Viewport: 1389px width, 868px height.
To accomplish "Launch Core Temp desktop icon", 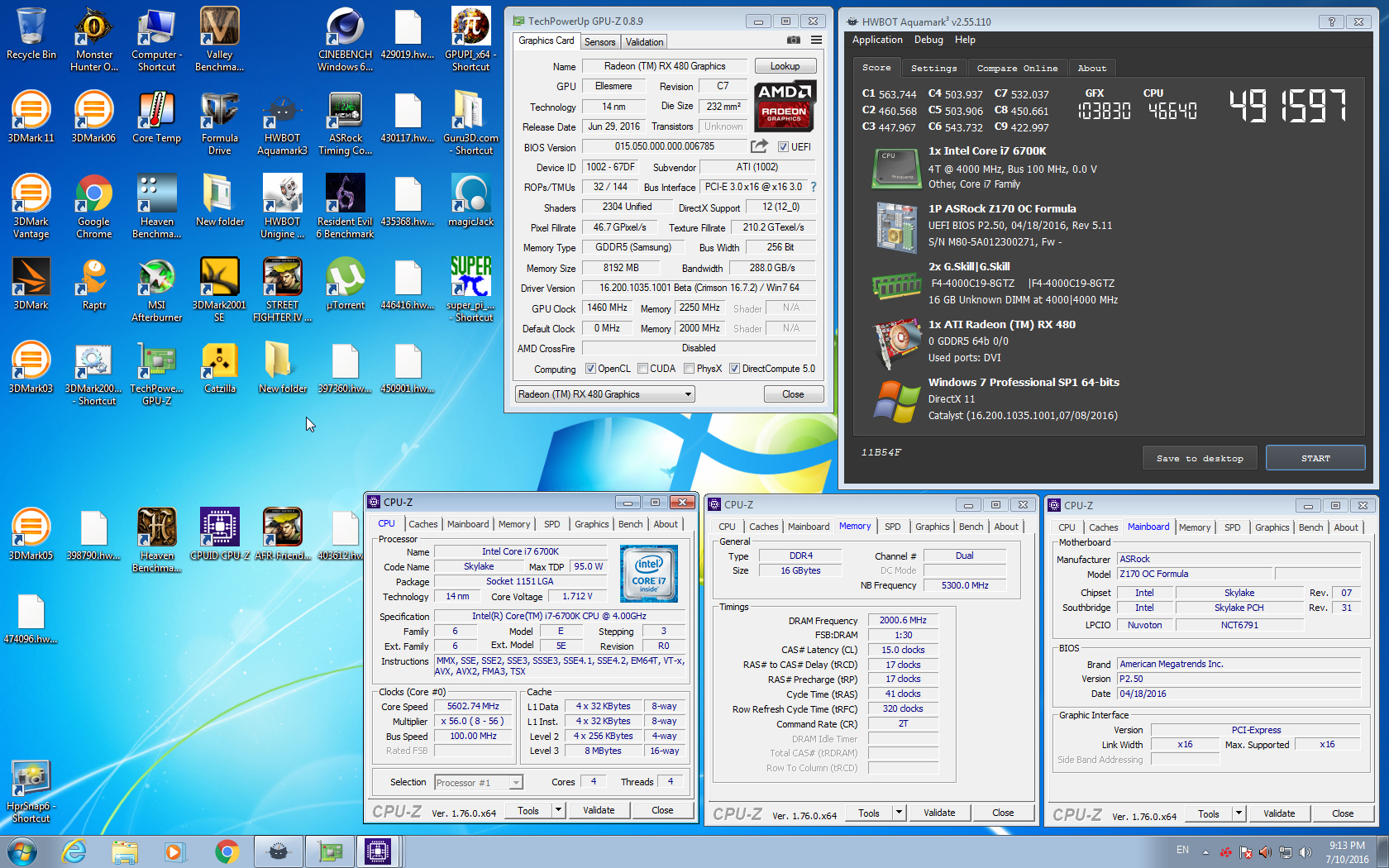I will click(x=157, y=117).
